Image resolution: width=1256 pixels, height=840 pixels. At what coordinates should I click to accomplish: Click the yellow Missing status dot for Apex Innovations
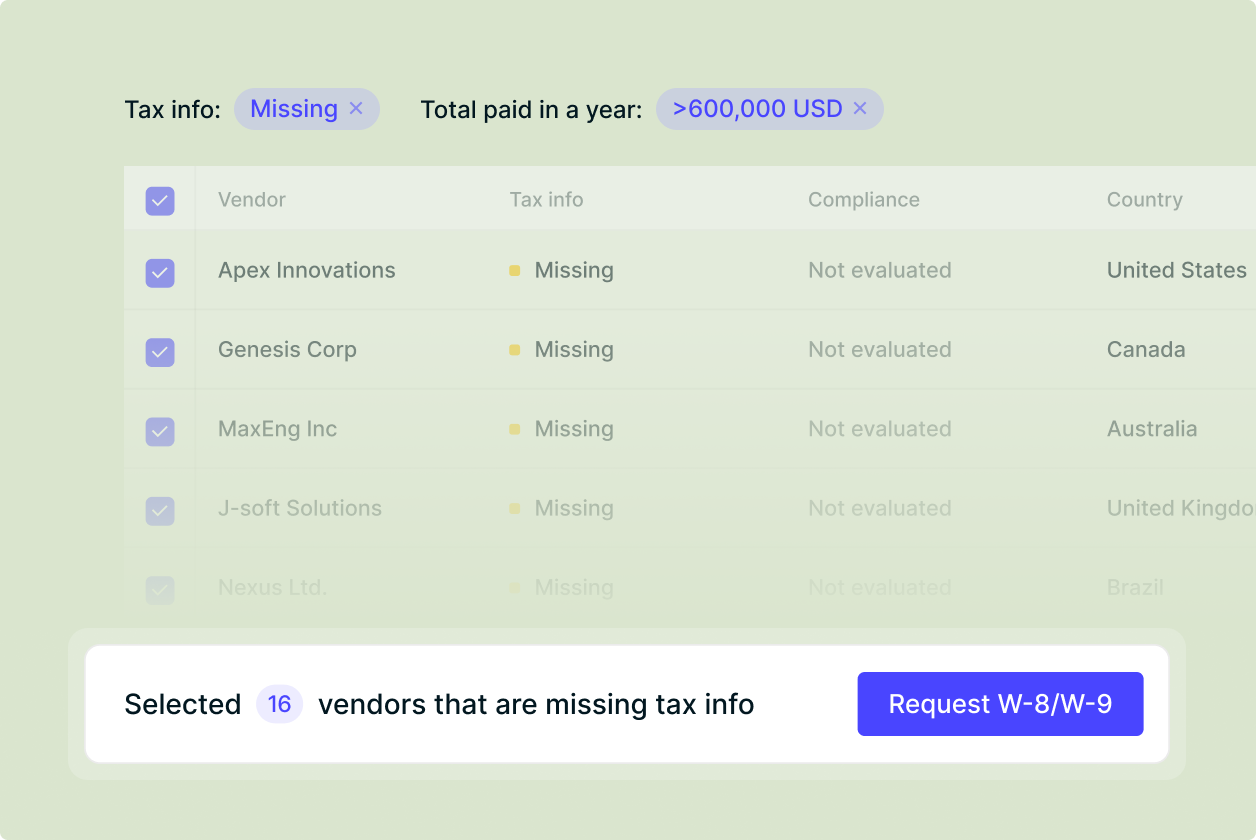coord(516,270)
